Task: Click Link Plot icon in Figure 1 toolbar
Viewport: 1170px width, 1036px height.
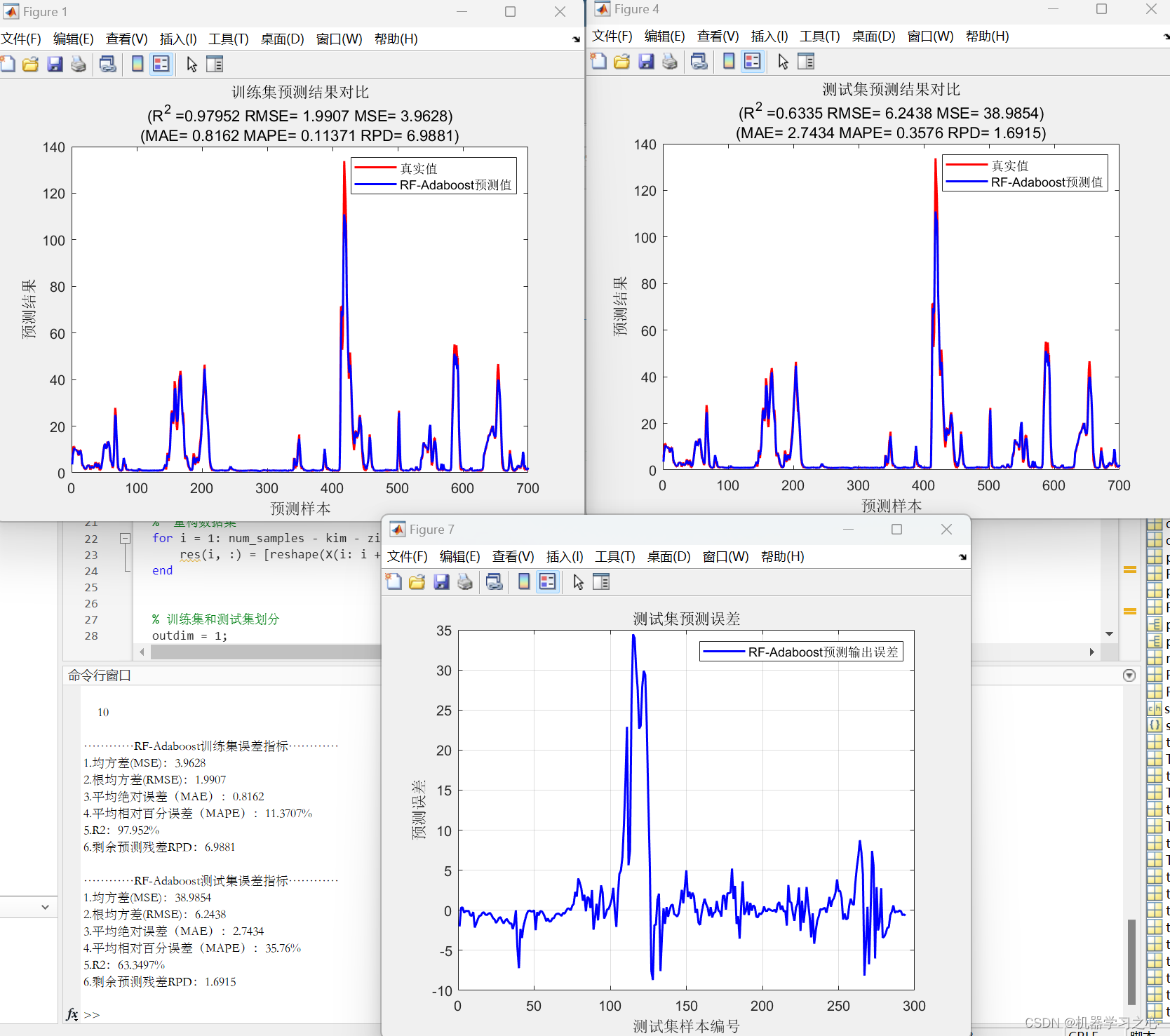Action: click(108, 65)
